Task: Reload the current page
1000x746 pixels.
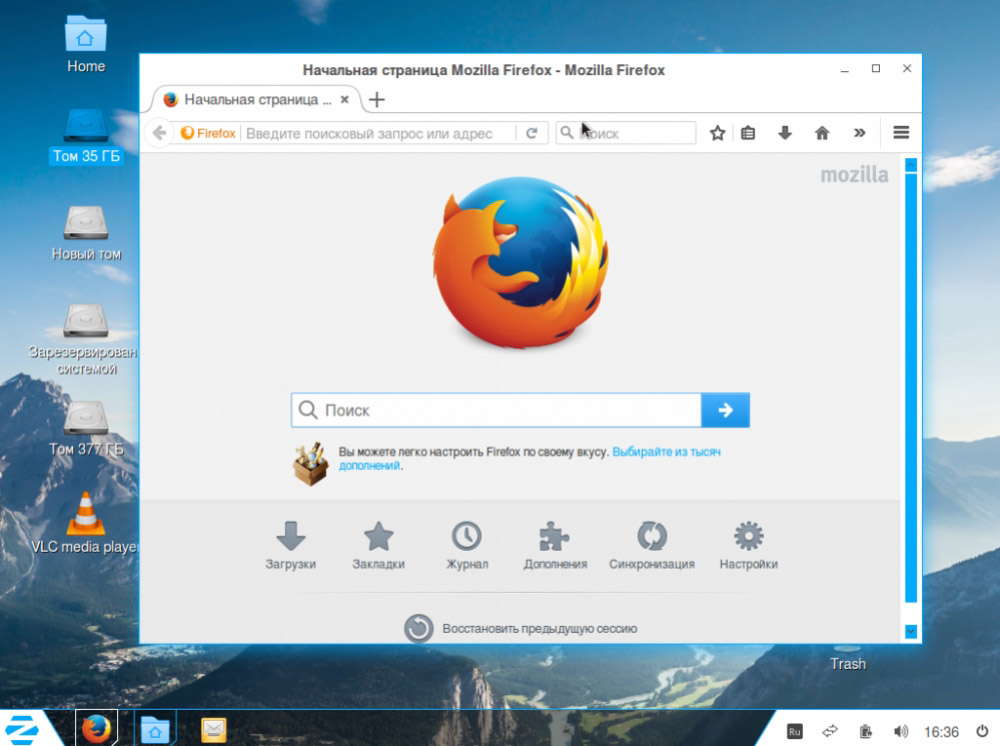Action: tap(531, 133)
